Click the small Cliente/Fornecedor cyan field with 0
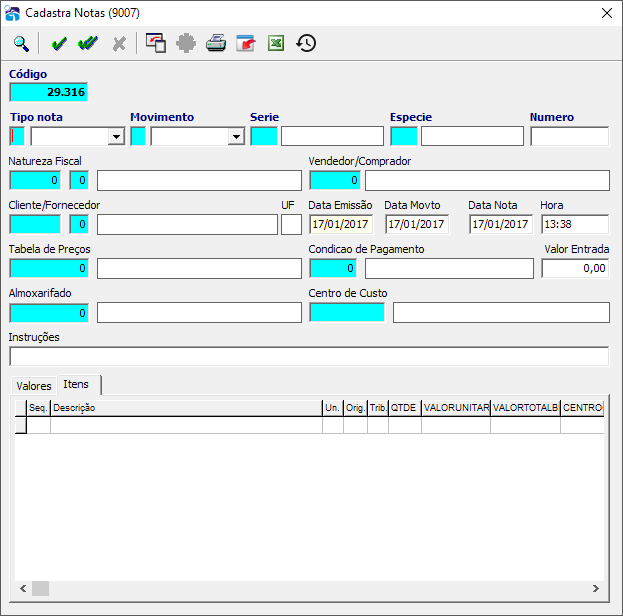This screenshot has height=616, width=623. point(79,224)
